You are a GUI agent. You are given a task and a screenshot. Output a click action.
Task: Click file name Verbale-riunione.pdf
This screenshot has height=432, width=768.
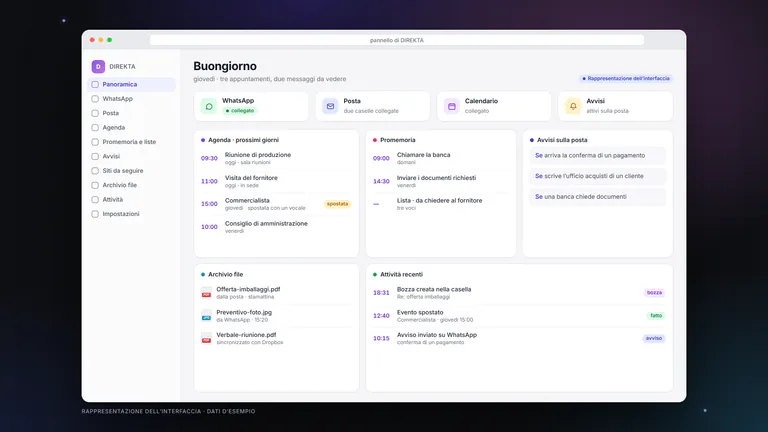(x=246, y=335)
